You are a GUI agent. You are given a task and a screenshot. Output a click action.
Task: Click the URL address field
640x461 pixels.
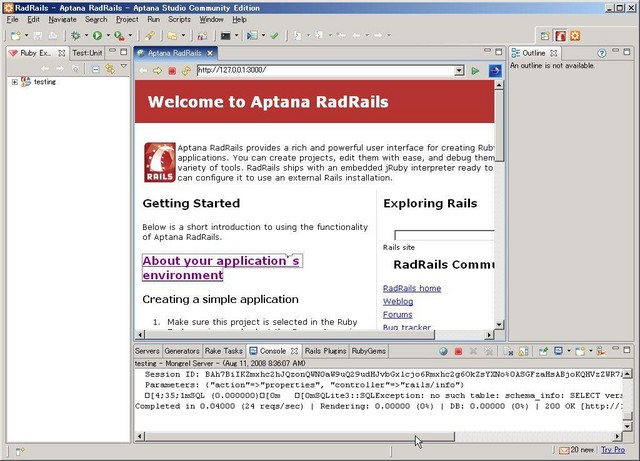click(326, 70)
